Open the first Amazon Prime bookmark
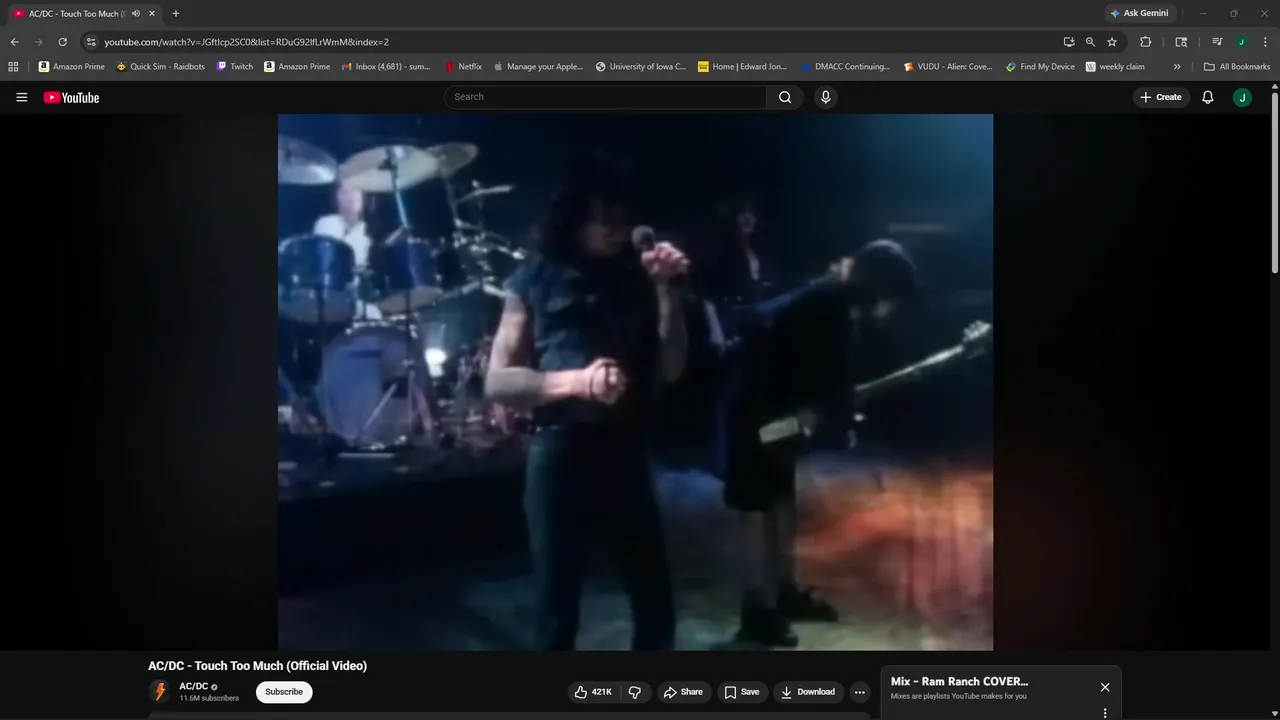 pos(72,67)
